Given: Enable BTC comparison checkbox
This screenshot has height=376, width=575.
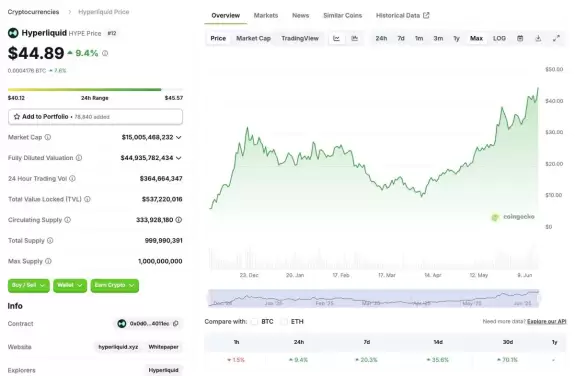Looking at the screenshot, I should pyautogui.click(x=254, y=322).
